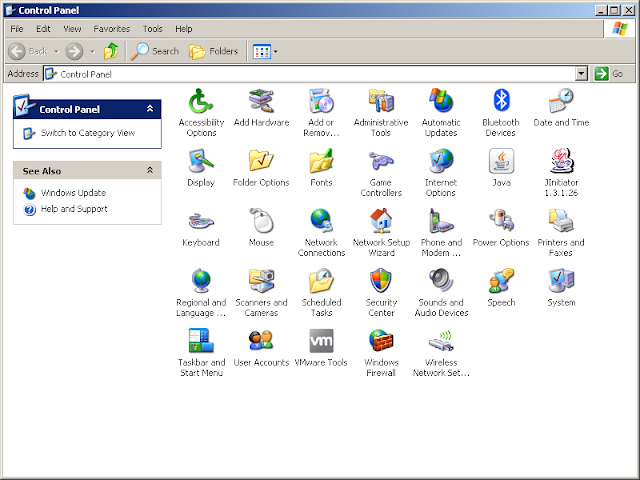Open Scheduled Tasks
Viewport: 640px width, 480px height.
pyautogui.click(x=321, y=292)
